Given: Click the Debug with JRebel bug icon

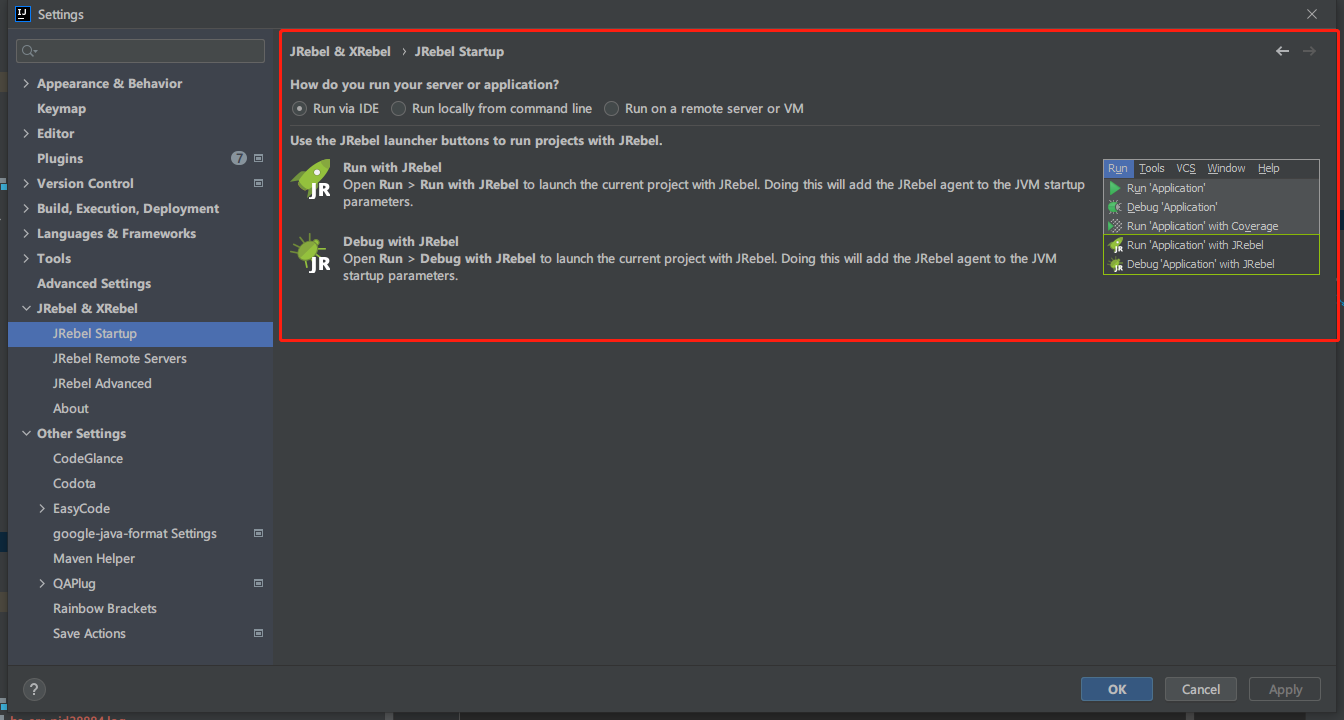Looking at the screenshot, I should 311,253.
